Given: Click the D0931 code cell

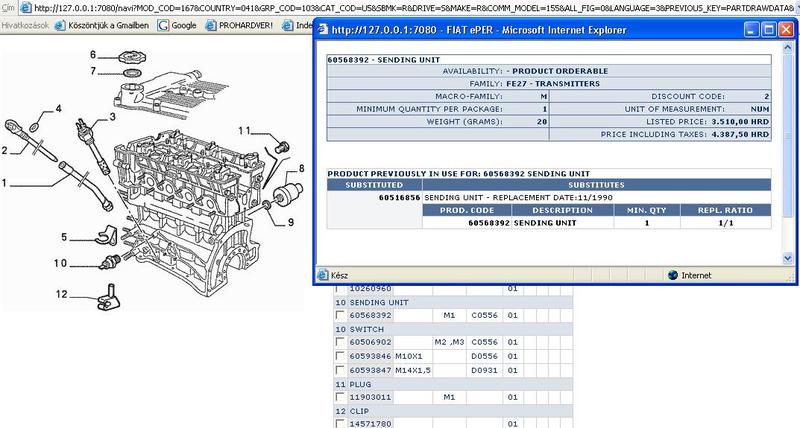Looking at the screenshot, I should coord(484,370).
